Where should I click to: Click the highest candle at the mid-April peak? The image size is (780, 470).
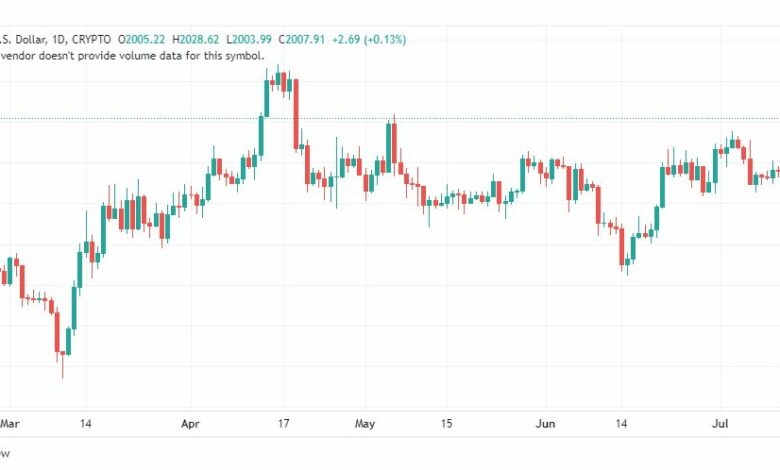click(282, 82)
